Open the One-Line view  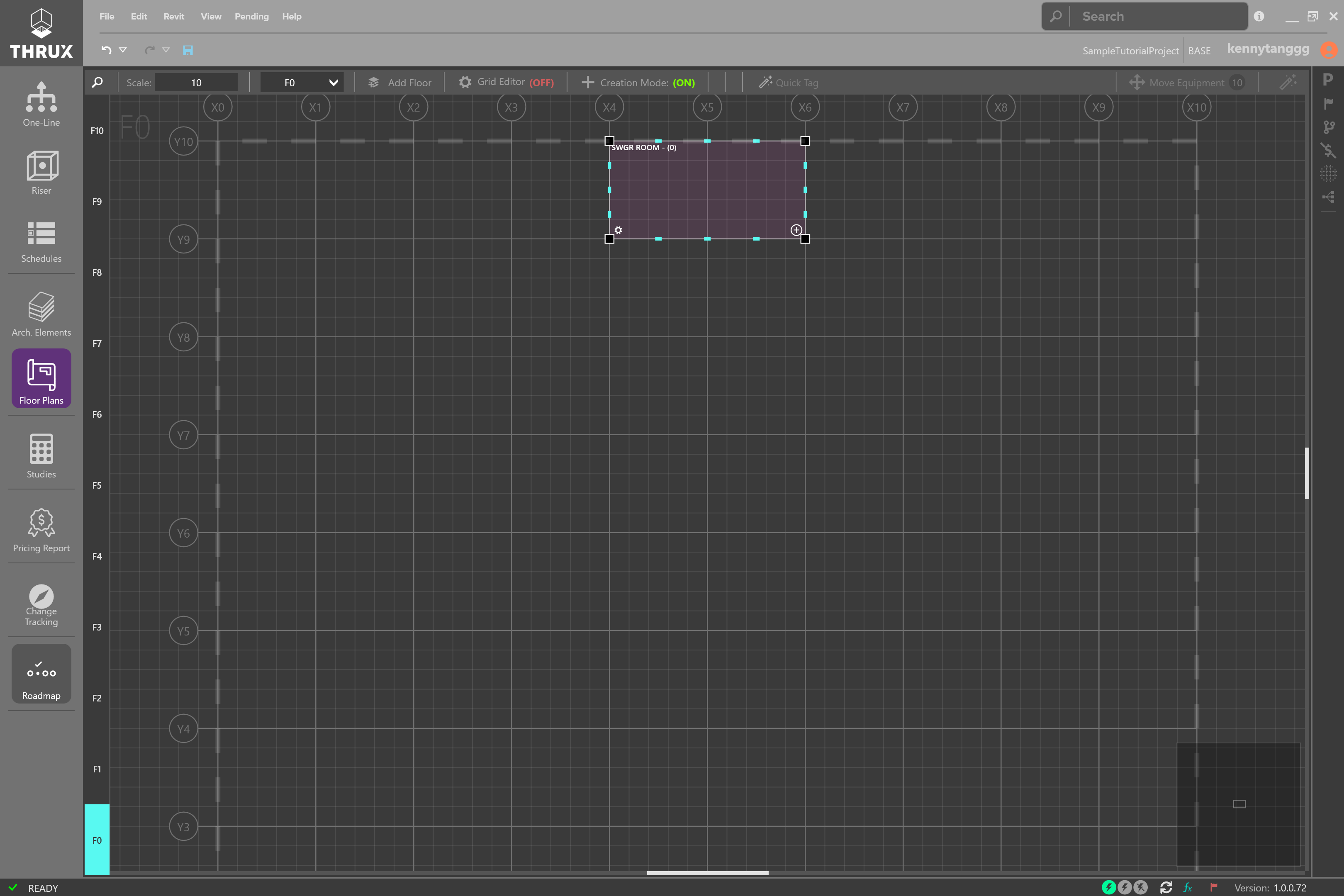[x=41, y=104]
